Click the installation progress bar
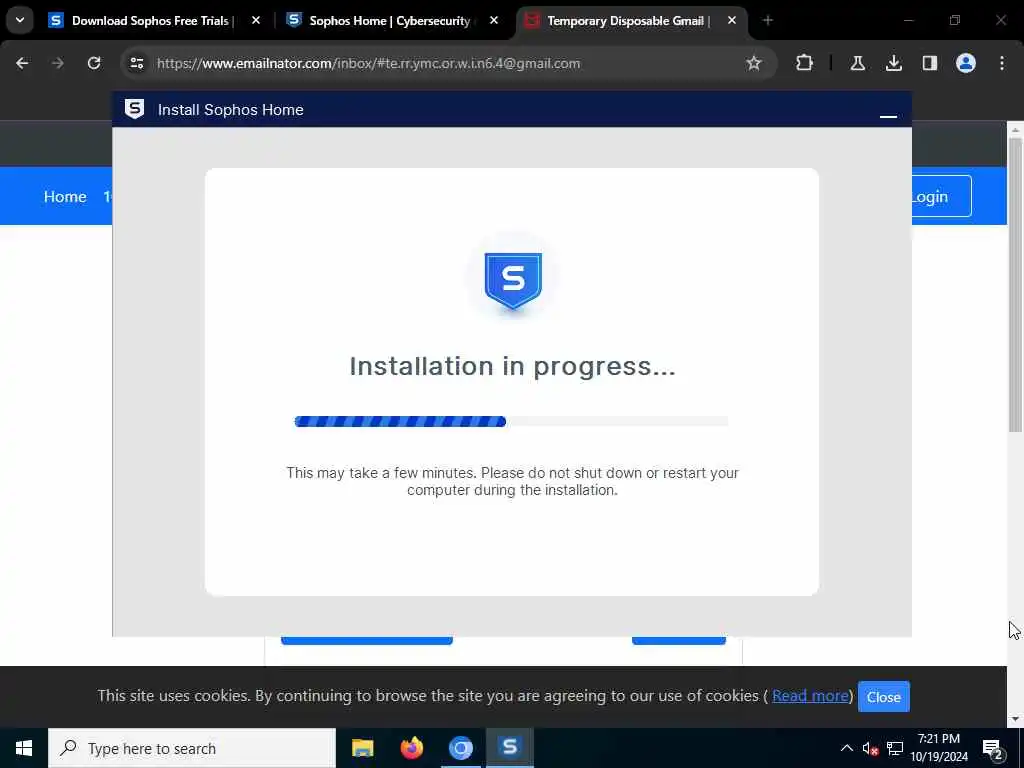The image size is (1024, 768). click(511, 421)
